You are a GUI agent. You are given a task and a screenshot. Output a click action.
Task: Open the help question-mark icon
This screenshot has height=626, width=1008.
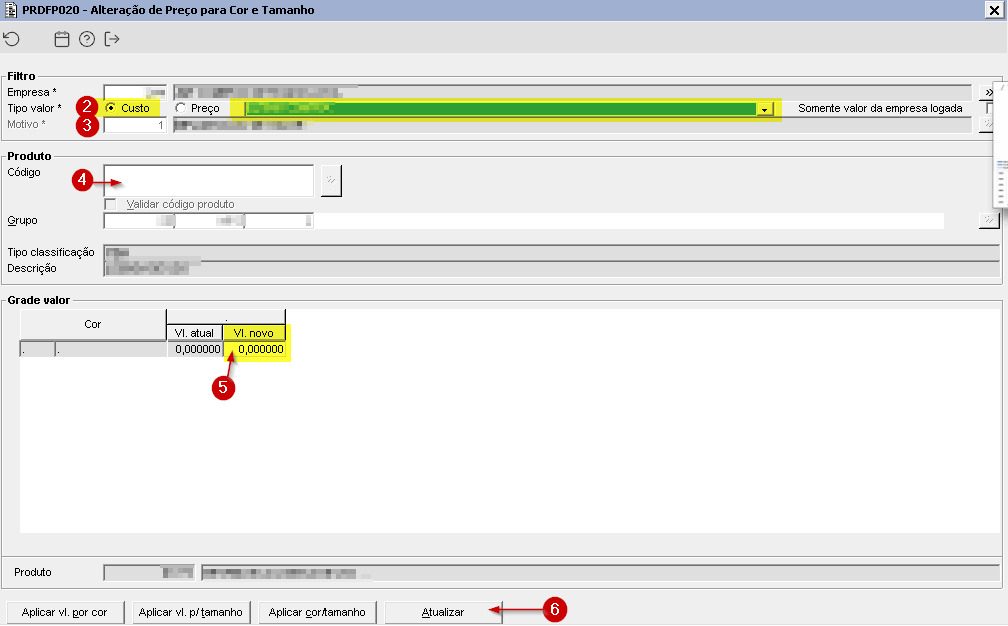click(x=87, y=39)
